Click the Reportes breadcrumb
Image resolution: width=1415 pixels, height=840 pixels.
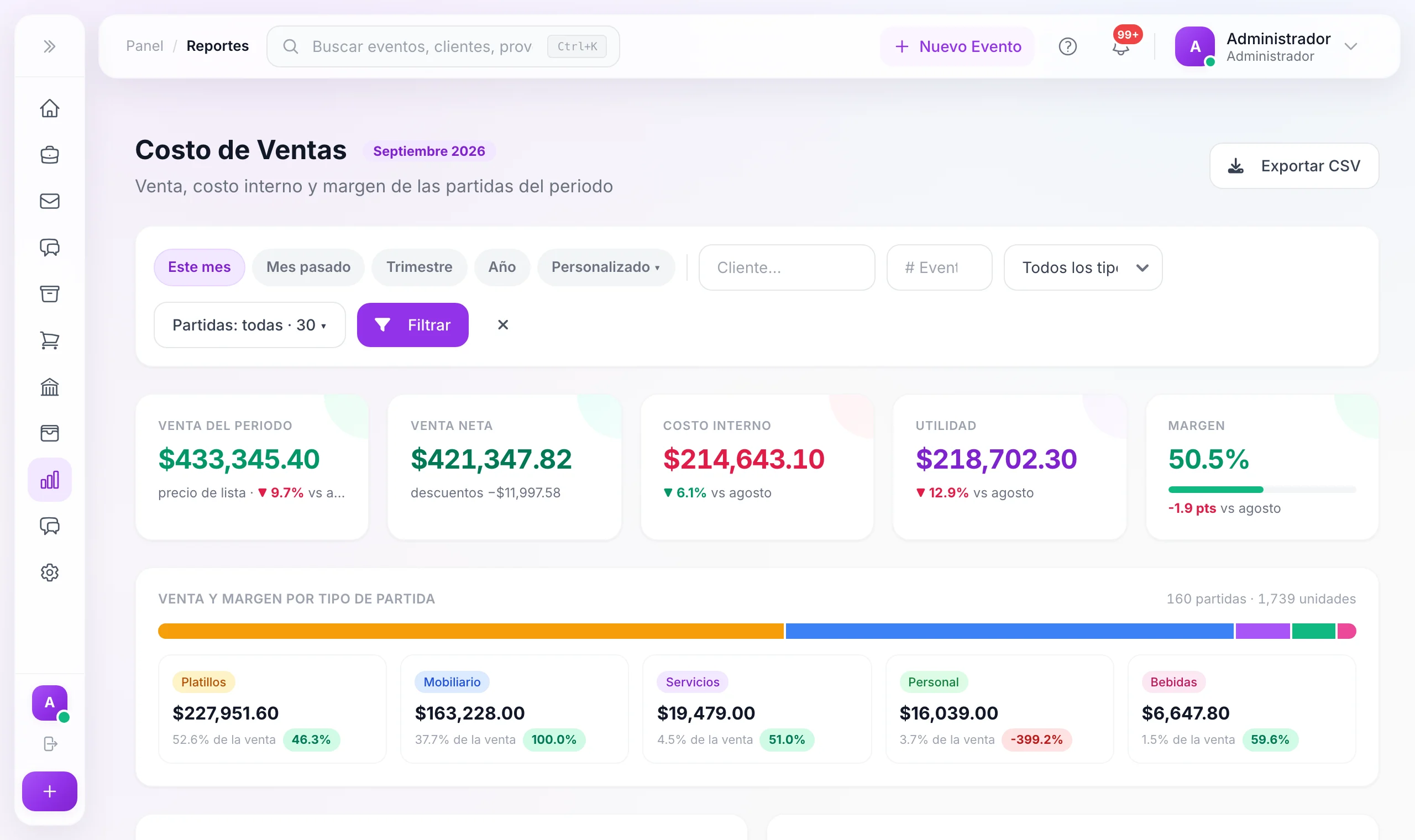(217, 46)
